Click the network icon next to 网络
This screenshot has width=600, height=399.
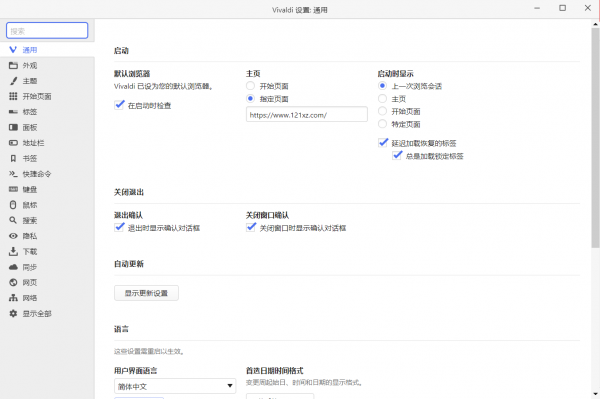pyautogui.click(x=13, y=298)
